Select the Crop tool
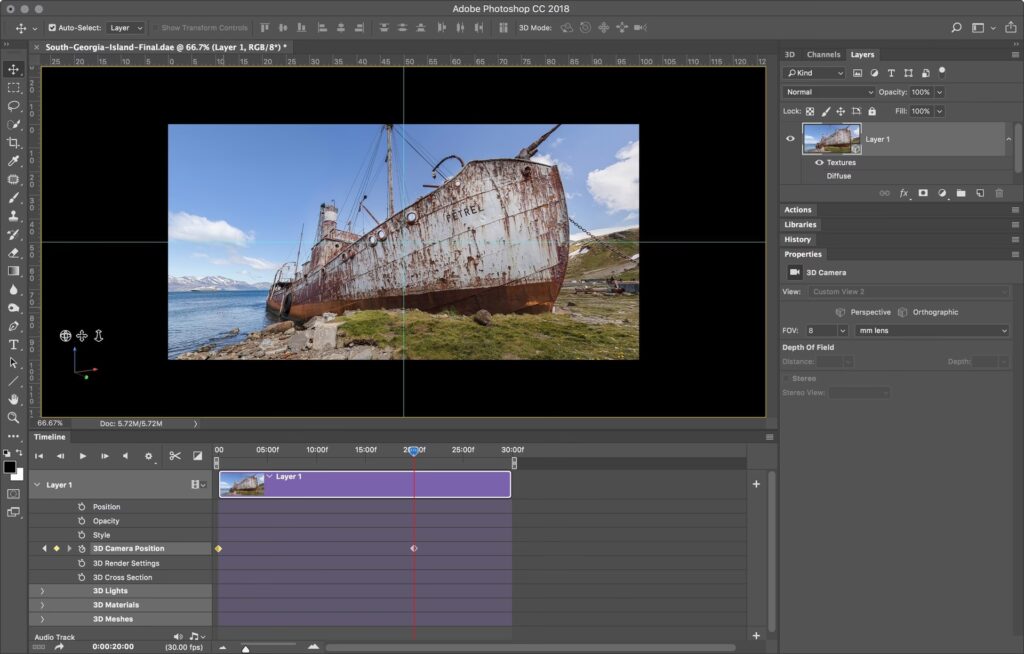This screenshot has width=1024, height=654. (x=14, y=143)
